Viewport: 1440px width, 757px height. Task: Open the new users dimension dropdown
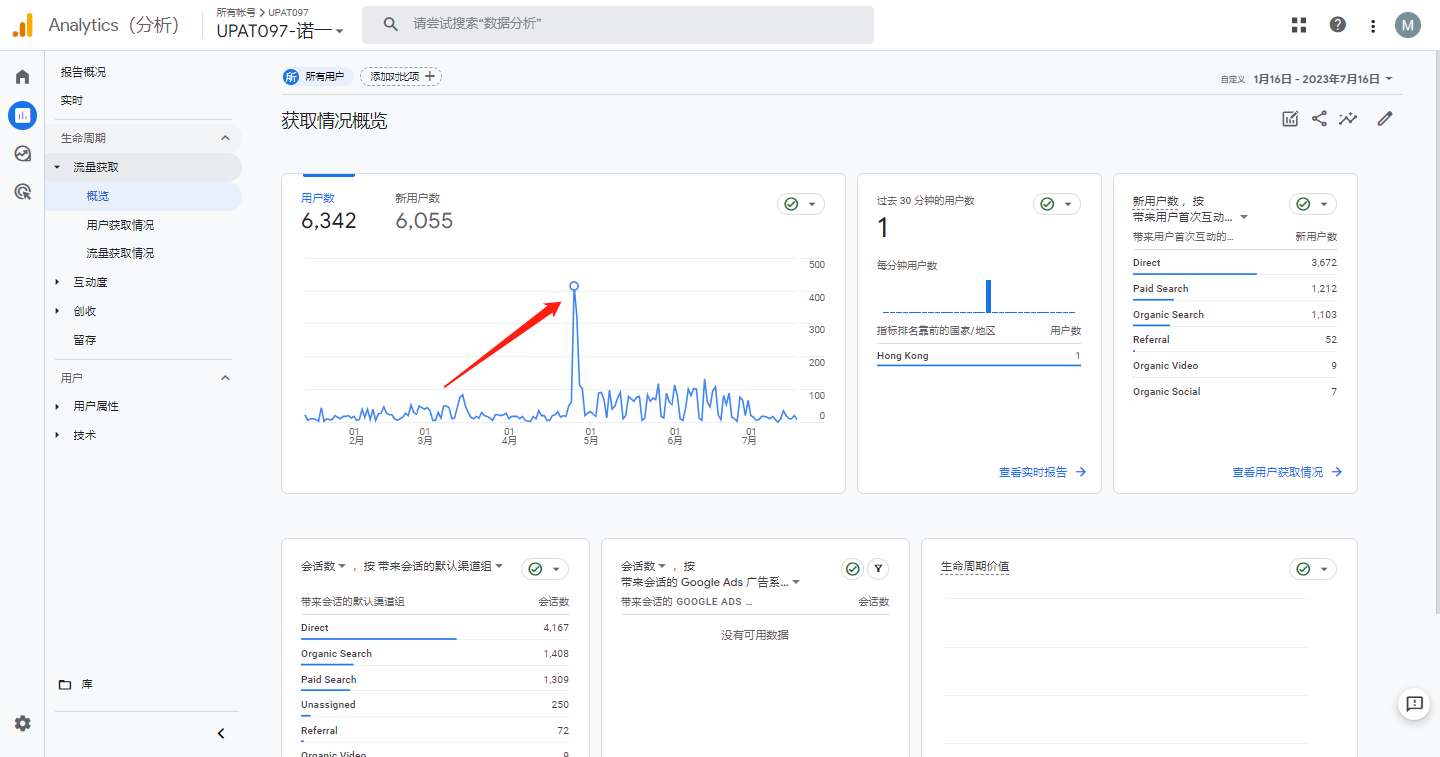1190,216
